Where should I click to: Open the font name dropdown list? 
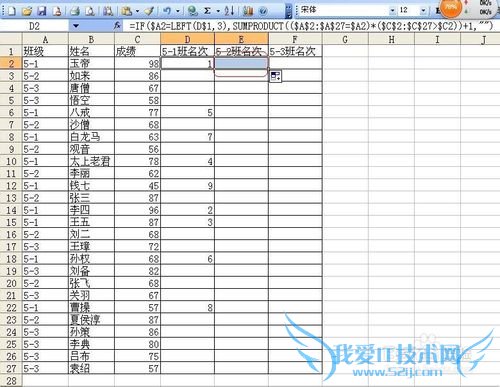click(x=393, y=10)
